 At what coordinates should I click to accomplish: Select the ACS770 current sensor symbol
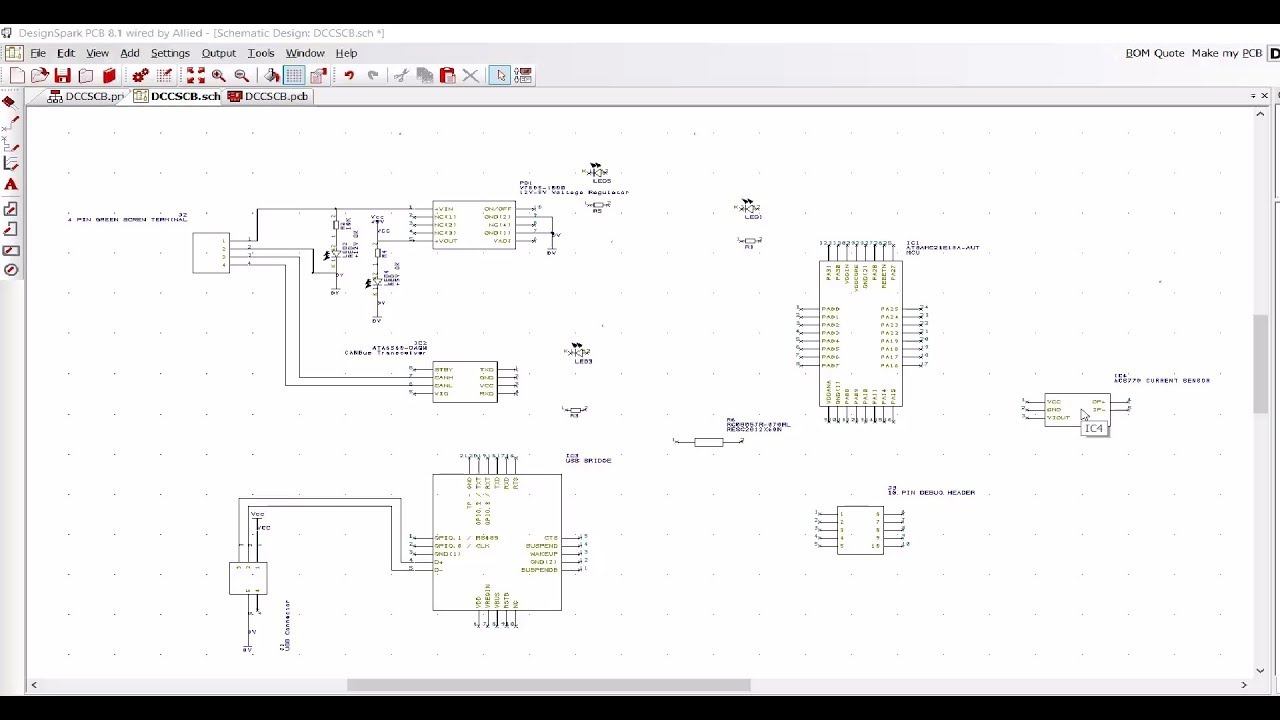(1077, 409)
